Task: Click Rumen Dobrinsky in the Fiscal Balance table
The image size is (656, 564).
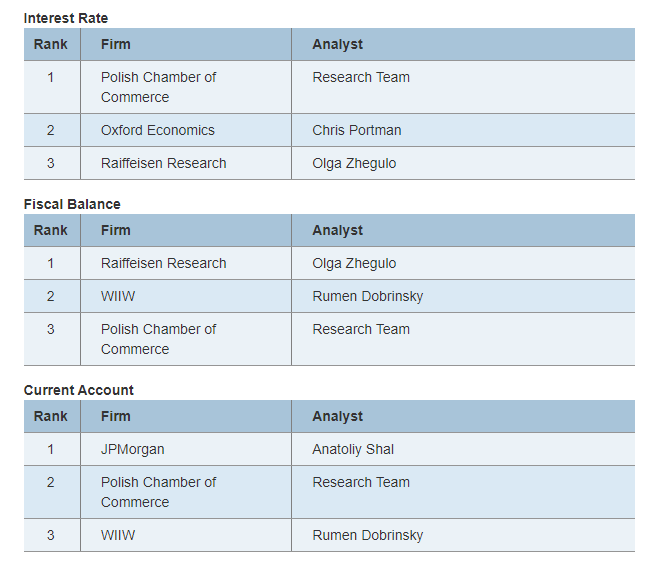Action: click(x=368, y=296)
